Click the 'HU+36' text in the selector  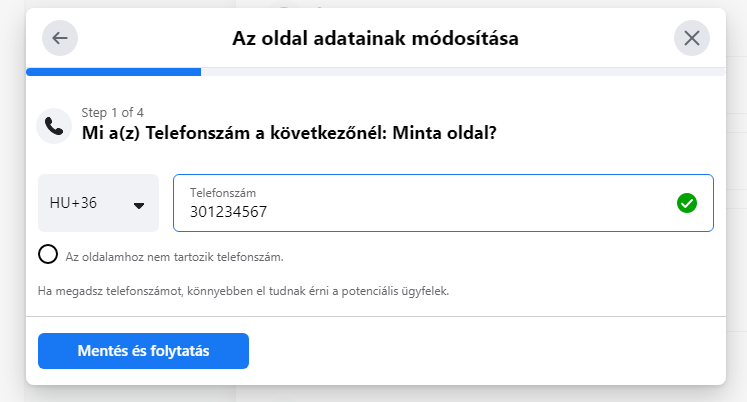point(73,203)
